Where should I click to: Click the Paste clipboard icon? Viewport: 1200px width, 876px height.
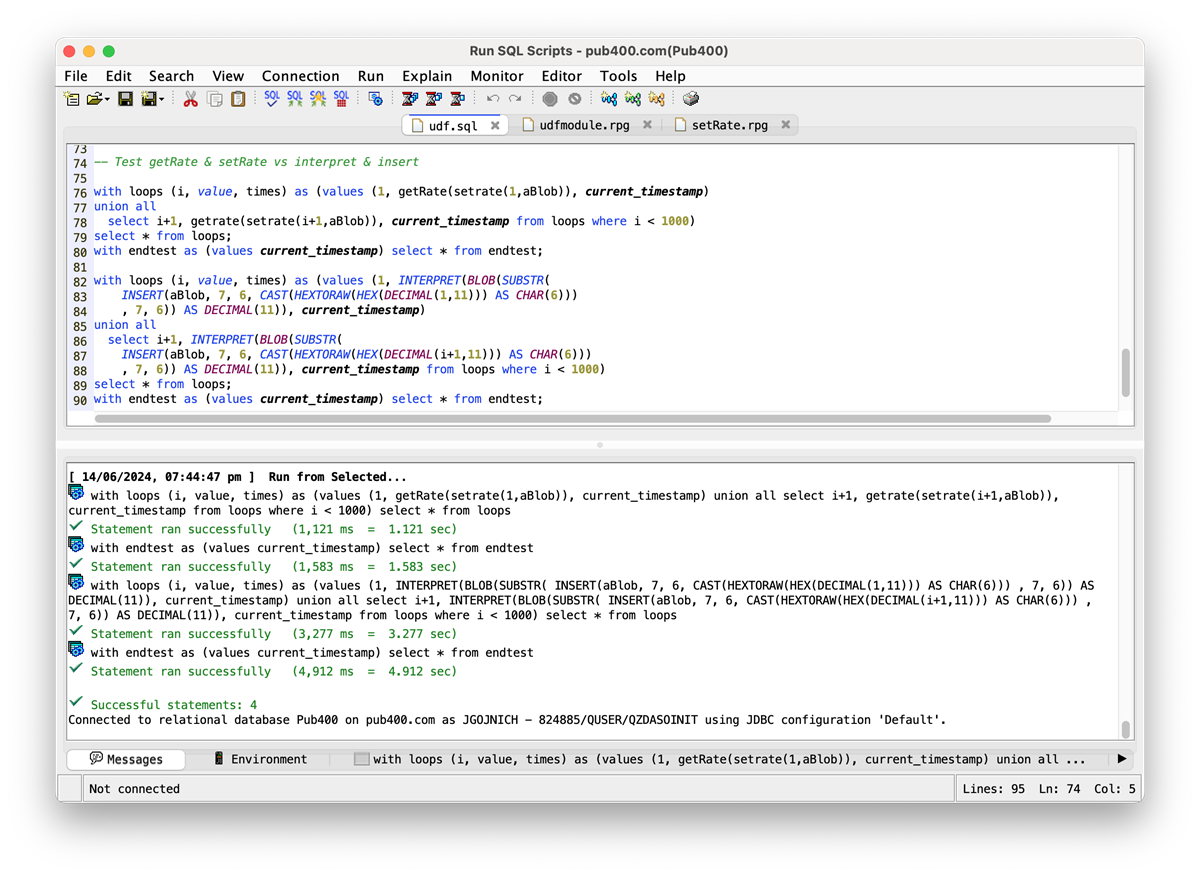pyautogui.click(x=238, y=99)
